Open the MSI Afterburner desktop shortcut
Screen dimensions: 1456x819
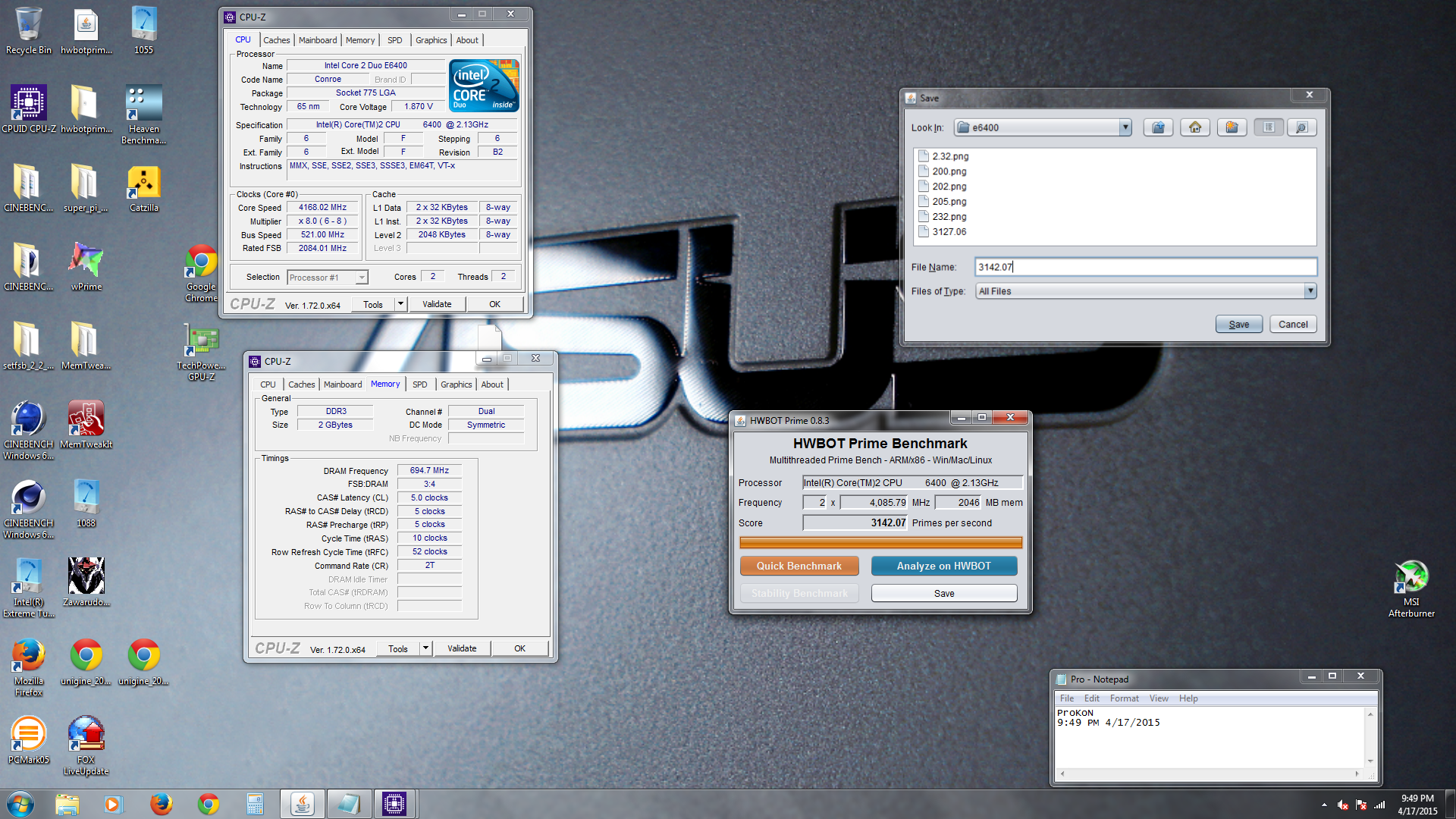1411,588
